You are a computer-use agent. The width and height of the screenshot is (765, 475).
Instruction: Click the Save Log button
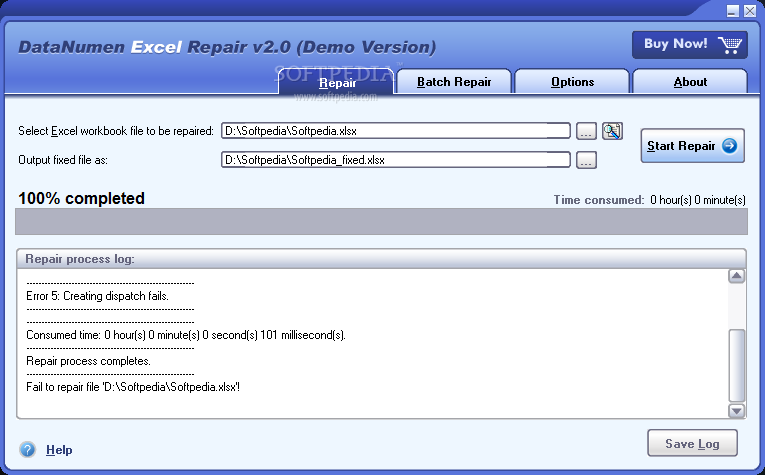[x=692, y=443]
